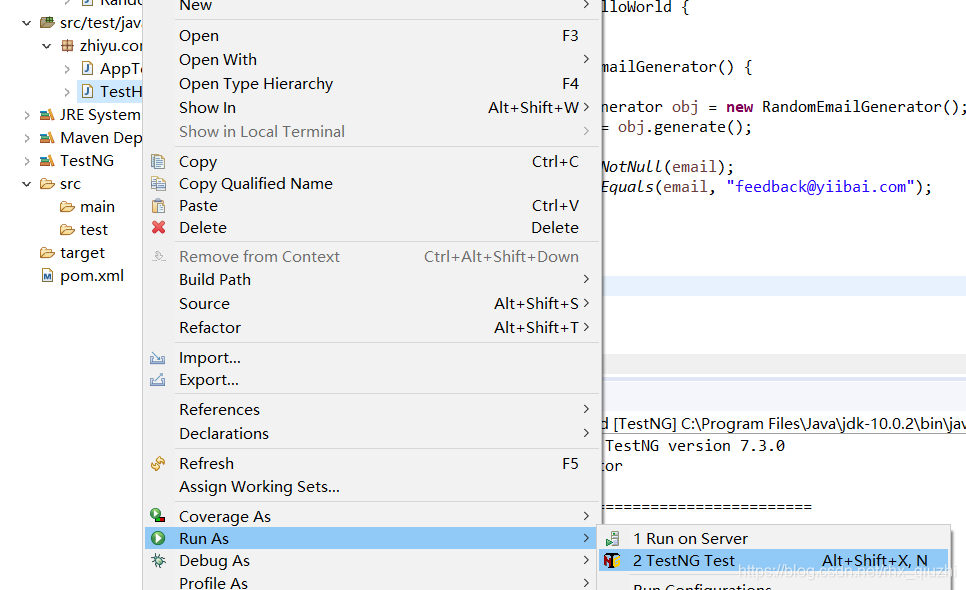Click the Run As green play icon
Screen dimensions: 966x590
tap(158, 539)
